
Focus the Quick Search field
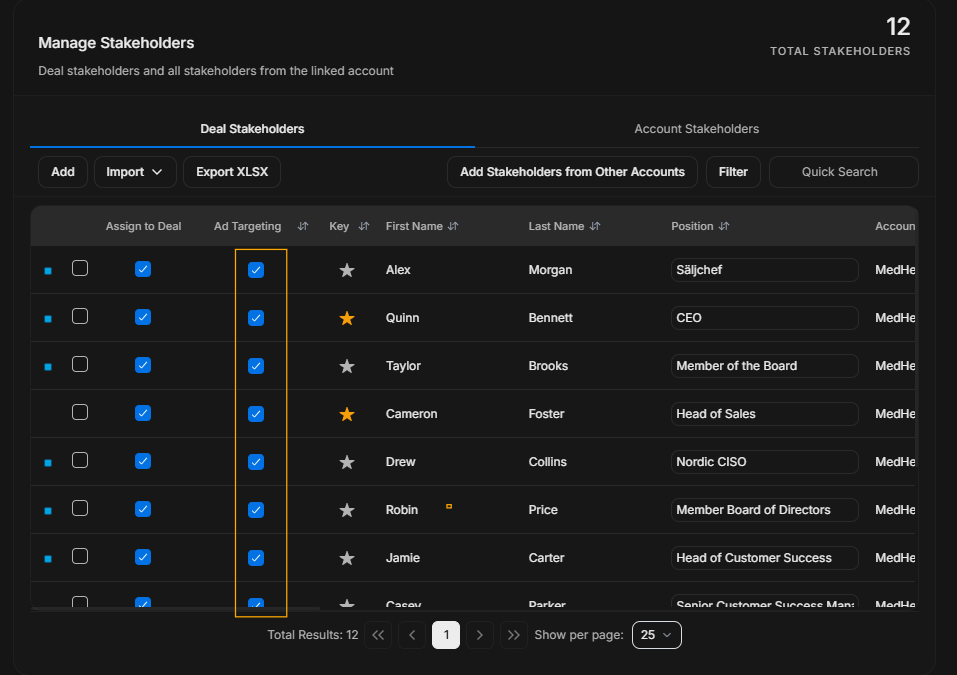pos(843,172)
